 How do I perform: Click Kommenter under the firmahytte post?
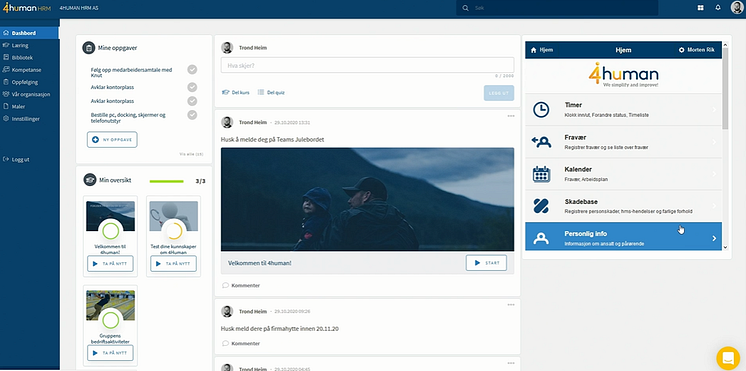pos(241,343)
